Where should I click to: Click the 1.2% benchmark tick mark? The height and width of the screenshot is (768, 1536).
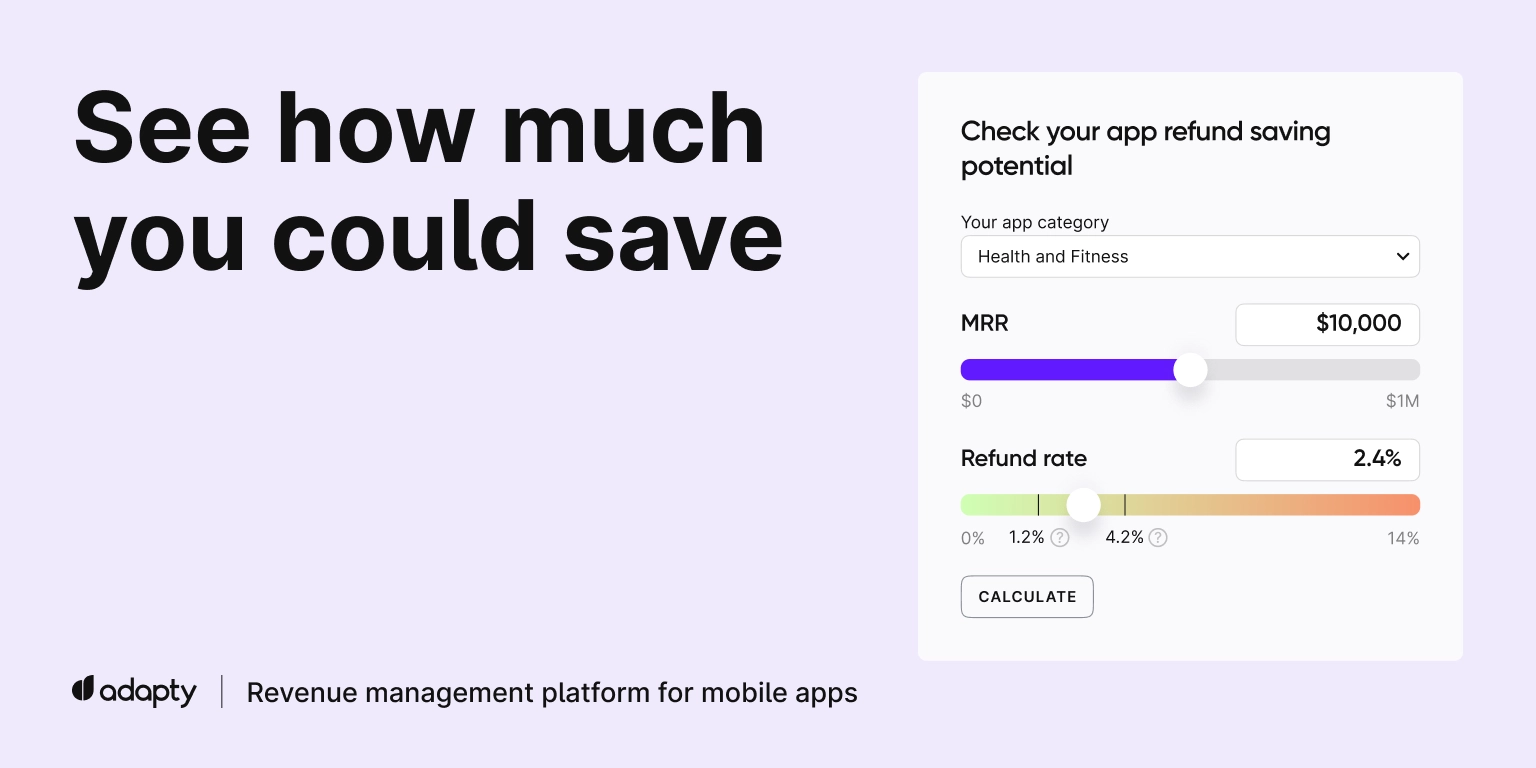click(x=1038, y=504)
